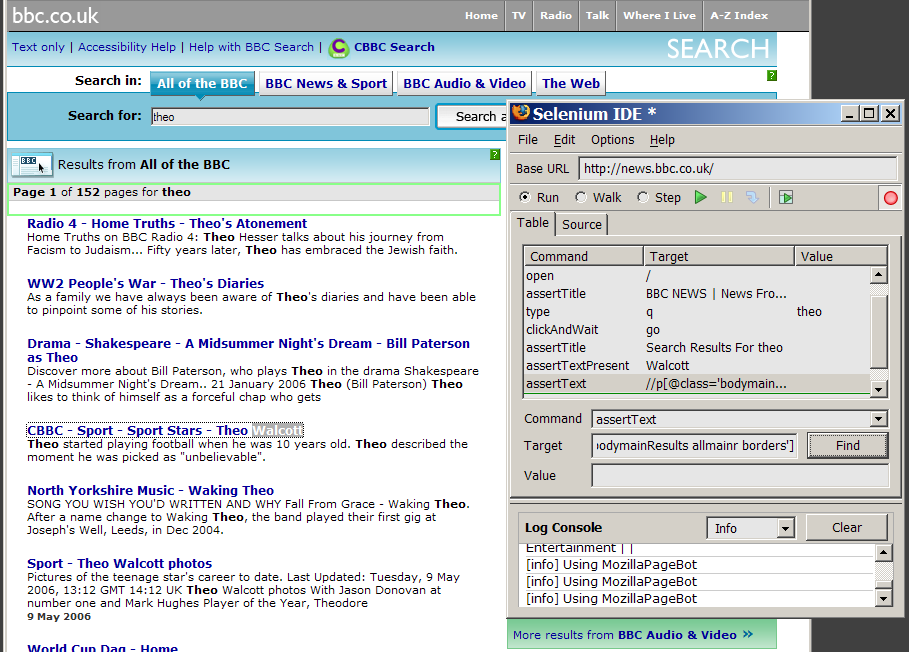Screen dimensions: 909x652
Task: Open the Accessibility Help link
Action: pyautogui.click(x=127, y=47)
